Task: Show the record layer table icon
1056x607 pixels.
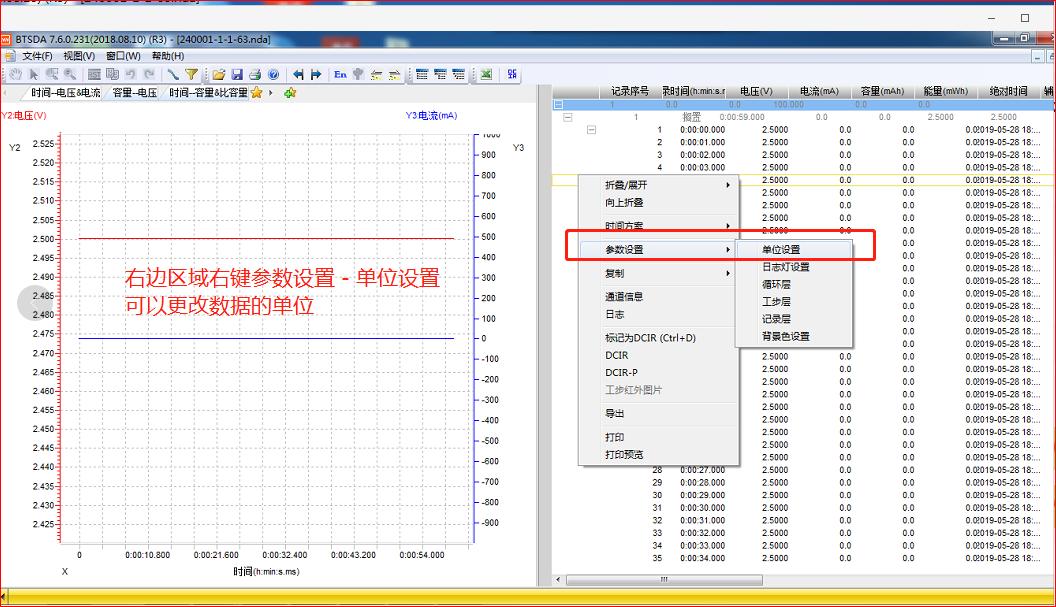Action: pos(459,74)
